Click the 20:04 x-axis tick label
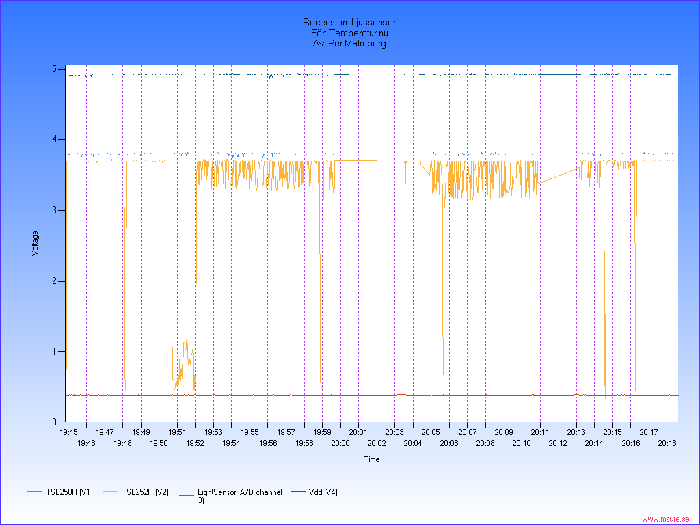The image size is (700, 525). pyautogui.click(x=412, y=441)
